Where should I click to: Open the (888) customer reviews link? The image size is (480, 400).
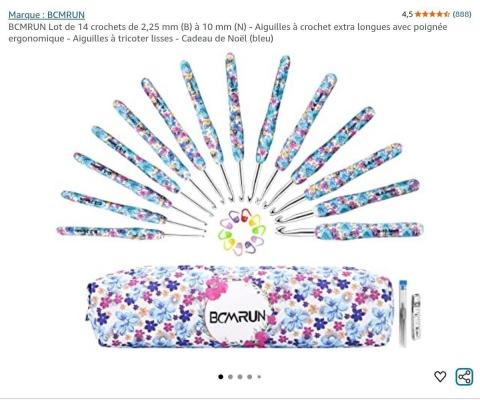click(462, 14)
